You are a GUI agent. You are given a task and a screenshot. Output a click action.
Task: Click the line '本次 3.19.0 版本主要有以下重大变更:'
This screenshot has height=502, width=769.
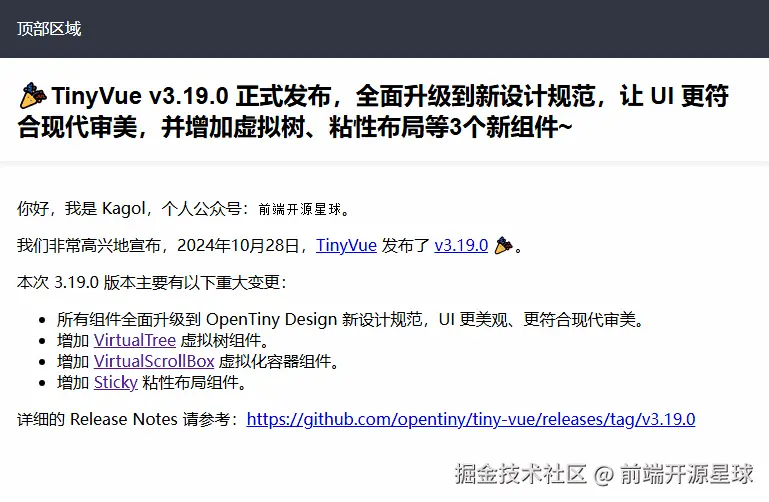152,282
